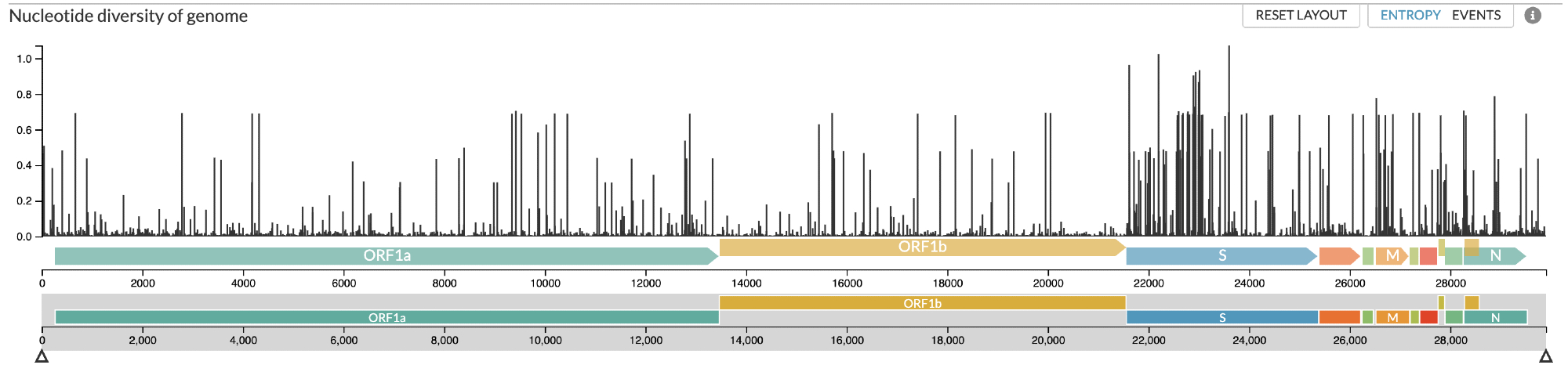The height and width of the screenshot is (372, 1568).
Task: Click the RESET LAYOUT button
Action: tap(1301, 16)
